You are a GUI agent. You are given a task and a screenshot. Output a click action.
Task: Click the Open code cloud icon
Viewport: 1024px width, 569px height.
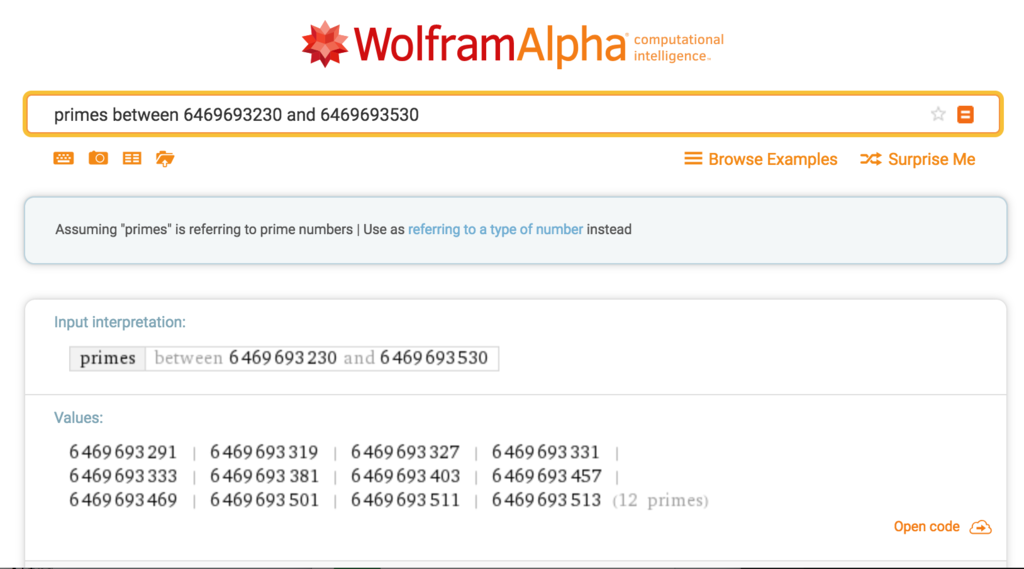tap(980, 527)
